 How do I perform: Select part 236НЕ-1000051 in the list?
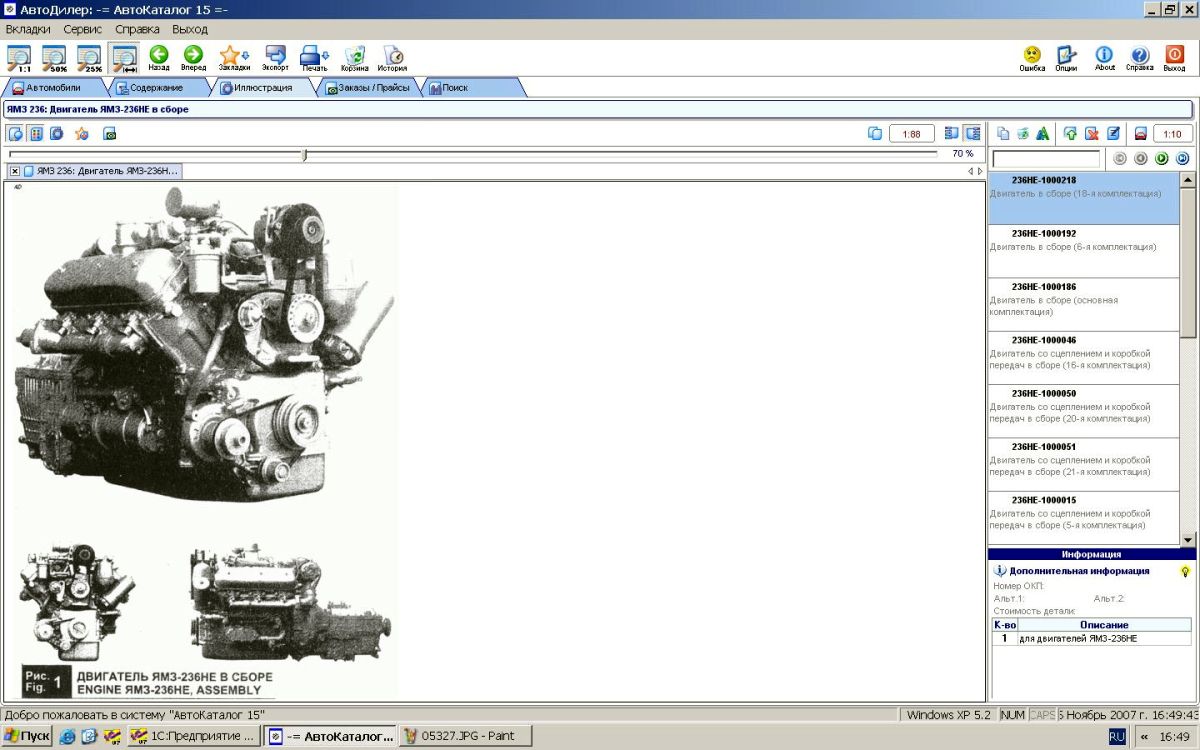coord(1084,464)
